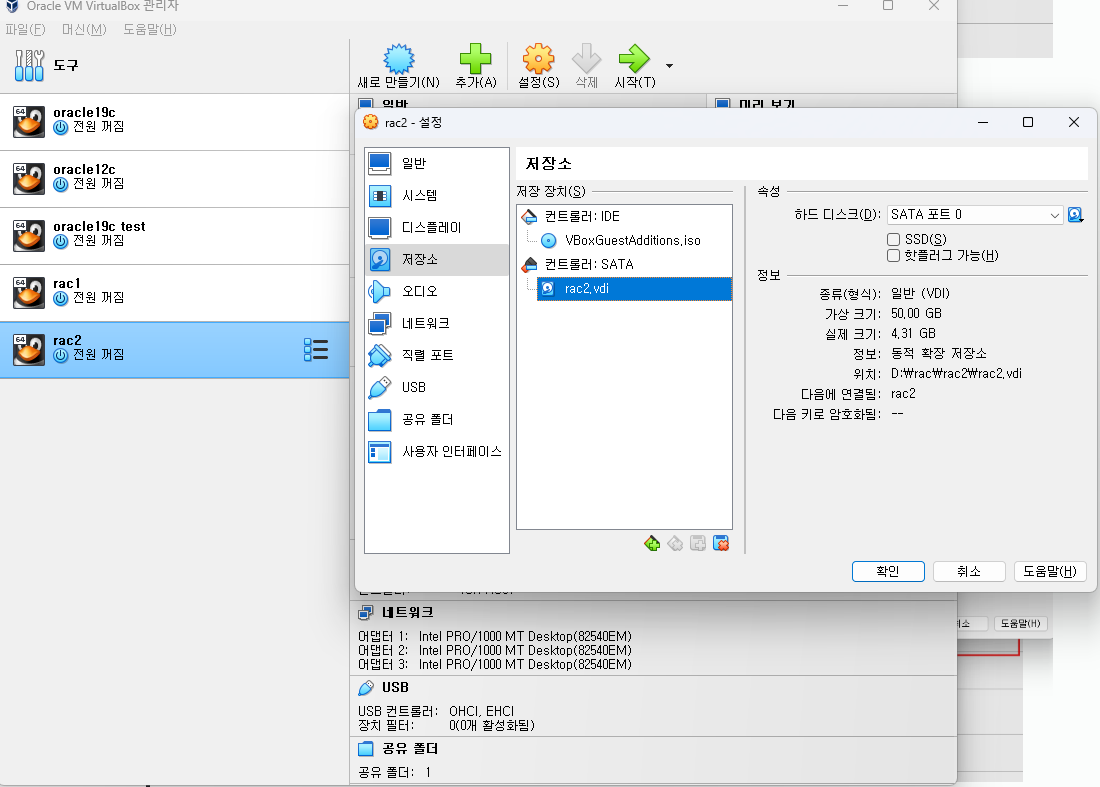Viewport: 1100px width, 787px height.
Task: Select the oracle19c test virtual machine
Action: pos(174,235)
